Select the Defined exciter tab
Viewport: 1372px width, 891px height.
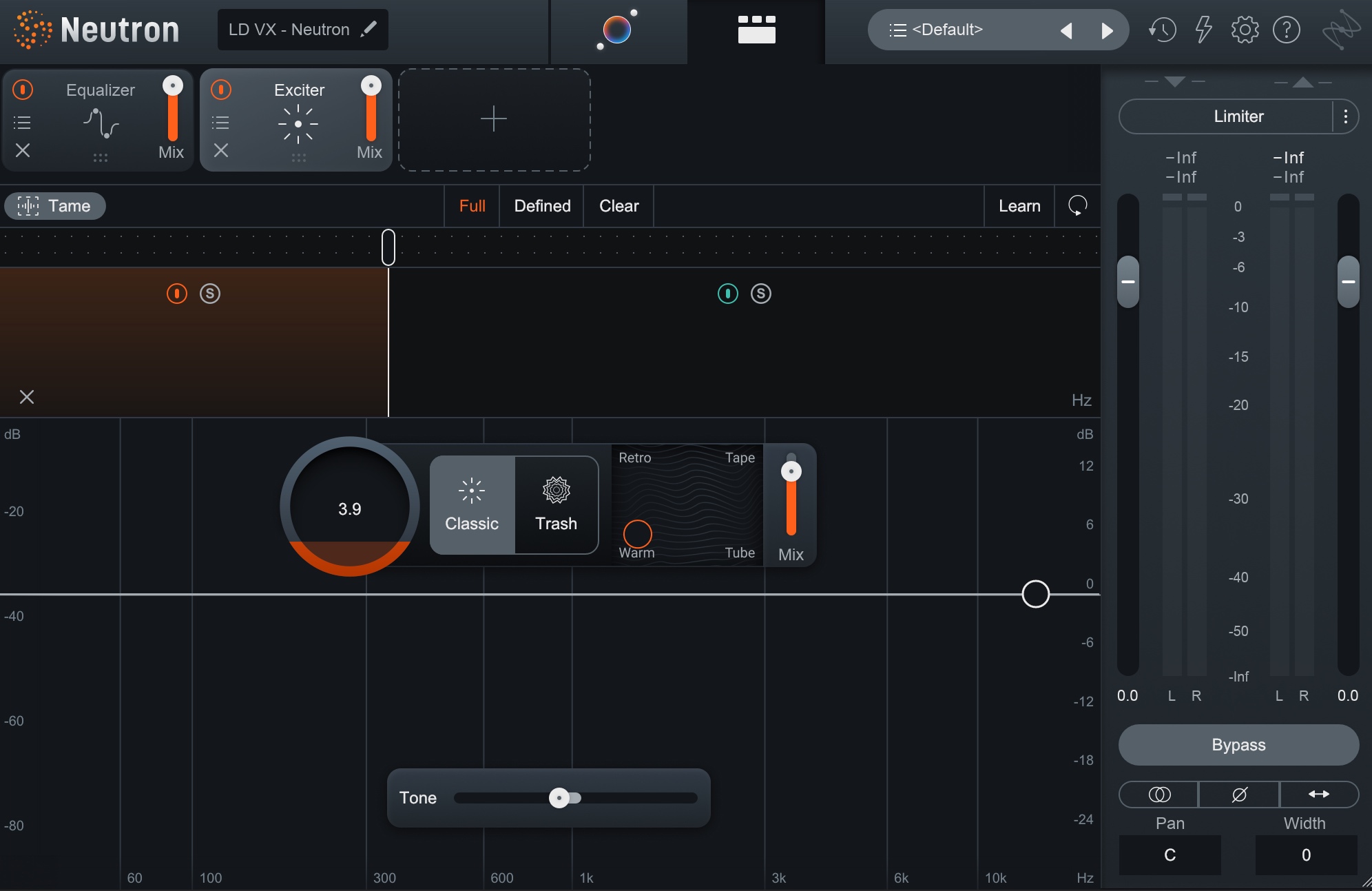pyautogui.click(x=542, y=206)
